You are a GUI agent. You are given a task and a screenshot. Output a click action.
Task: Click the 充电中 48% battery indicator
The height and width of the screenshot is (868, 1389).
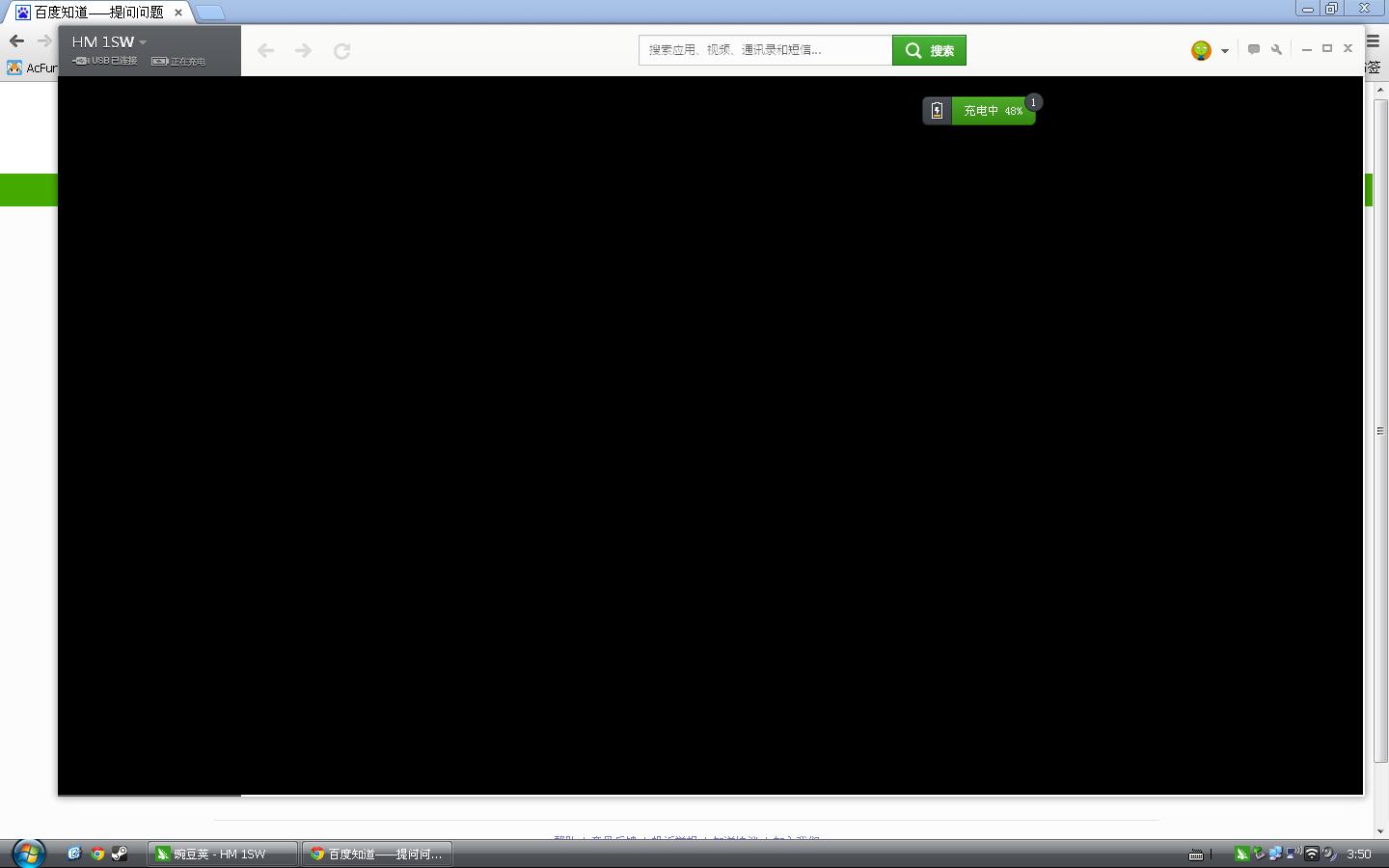tap(979, 111)
